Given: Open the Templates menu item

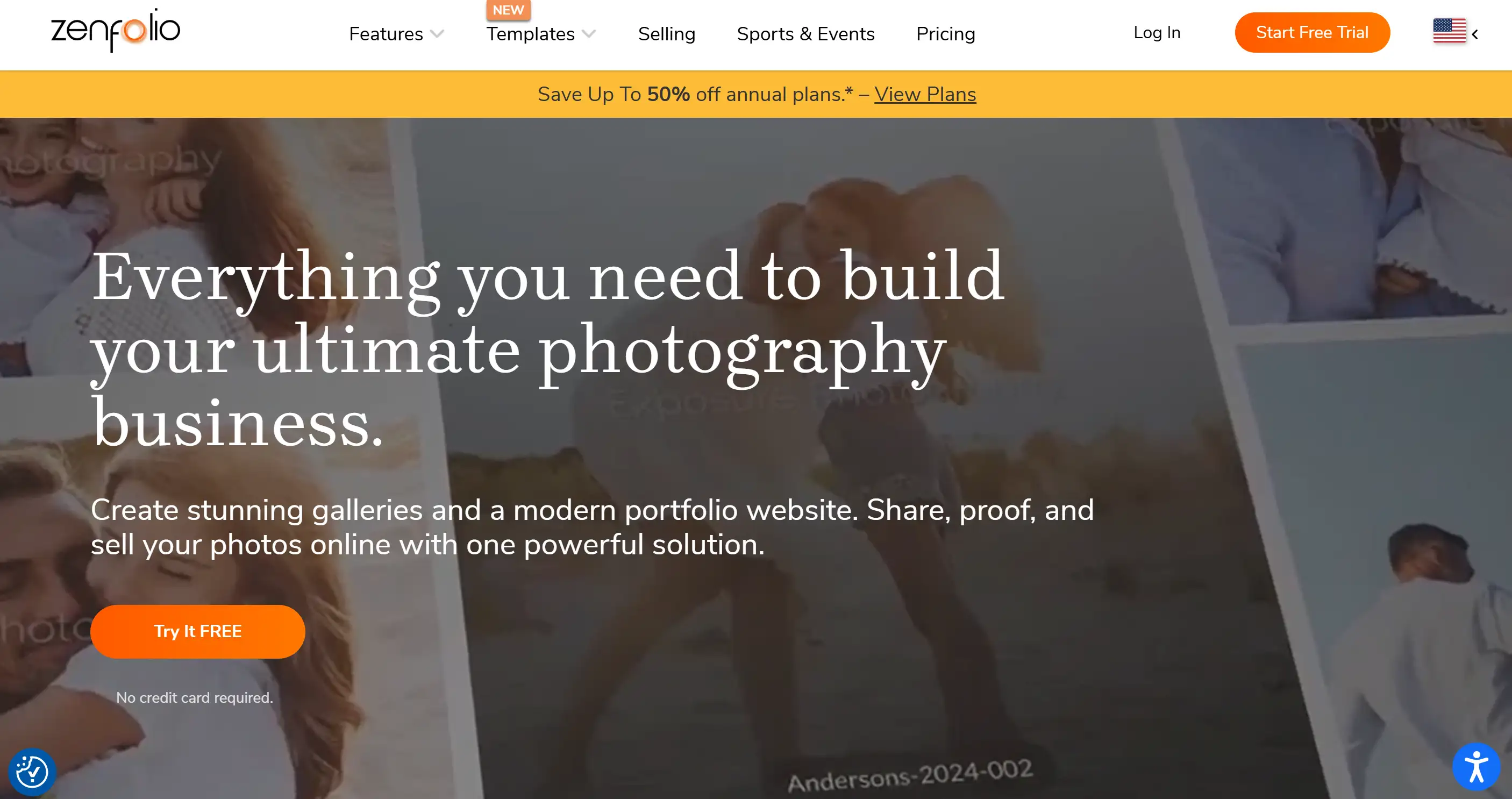Looking at the screenshot, I should tap(530, 34).
